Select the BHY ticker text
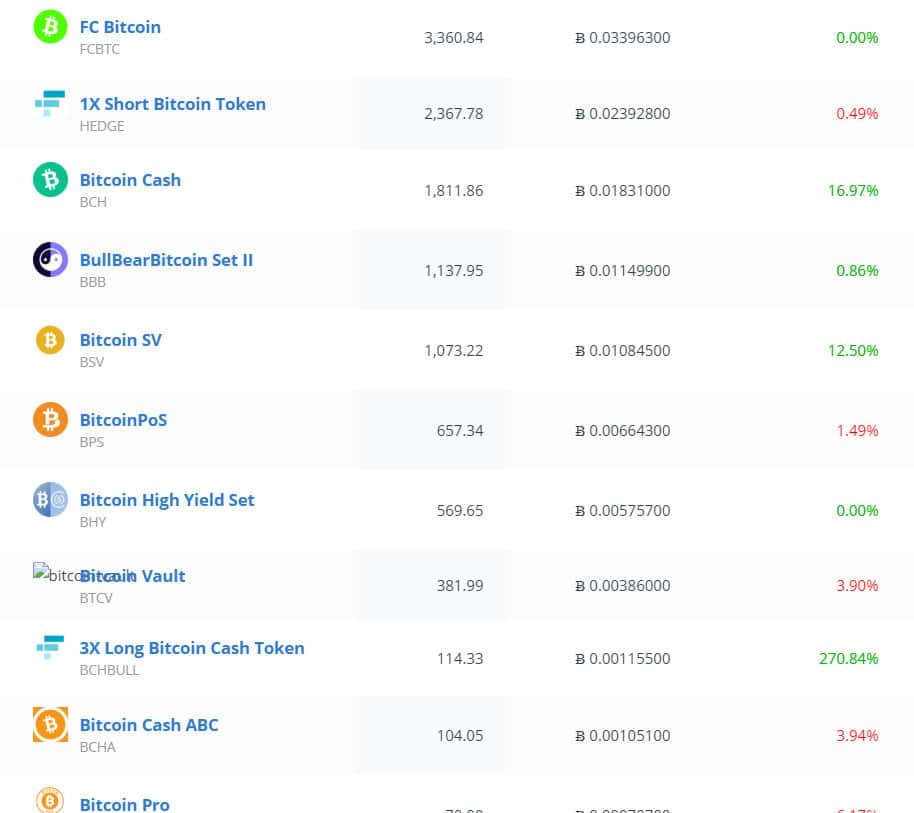Image resolution: width=914 pixels, height=813 pixels. pyautogui.click(x=93, y=522)
